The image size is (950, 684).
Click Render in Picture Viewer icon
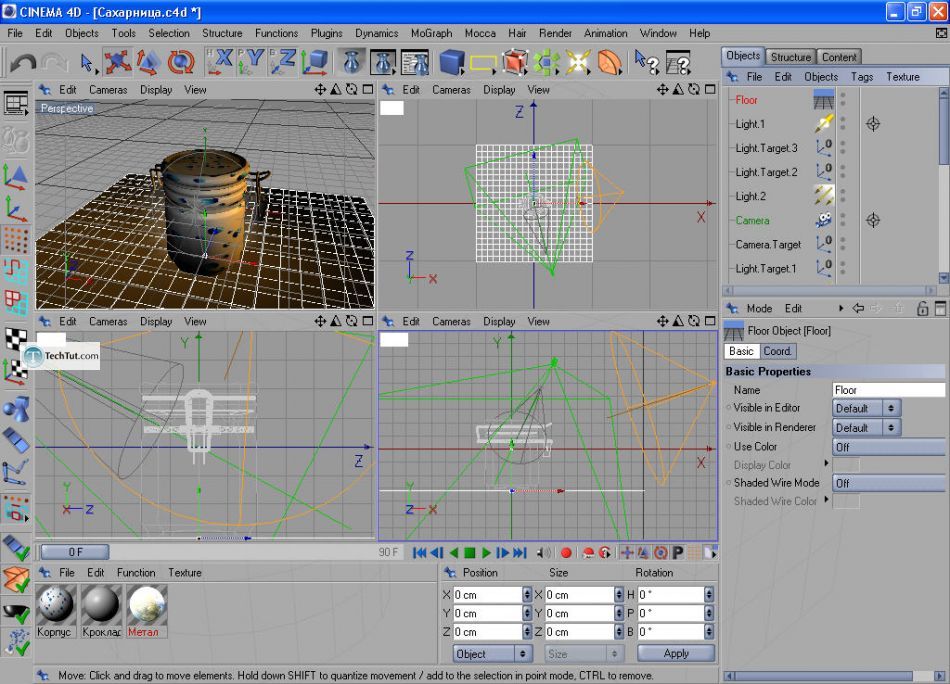(x=383, y=62)
